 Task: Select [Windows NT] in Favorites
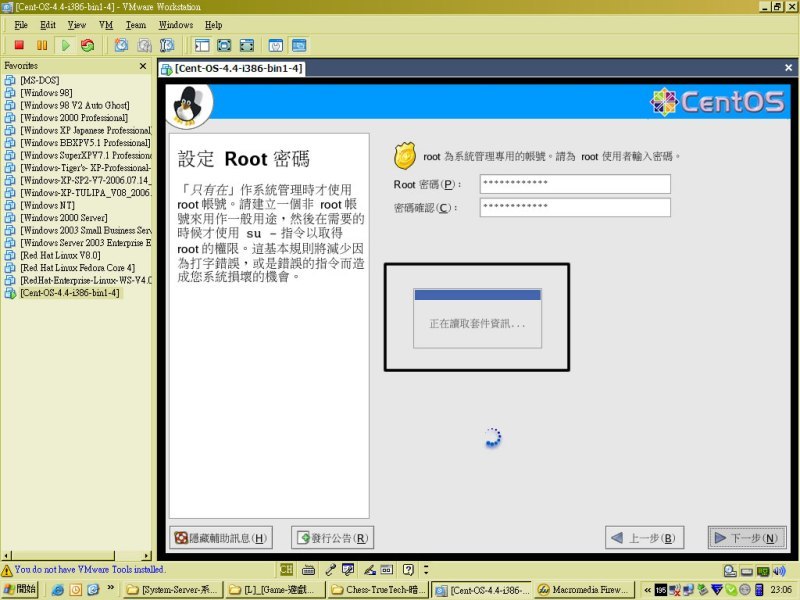[47, 206]
